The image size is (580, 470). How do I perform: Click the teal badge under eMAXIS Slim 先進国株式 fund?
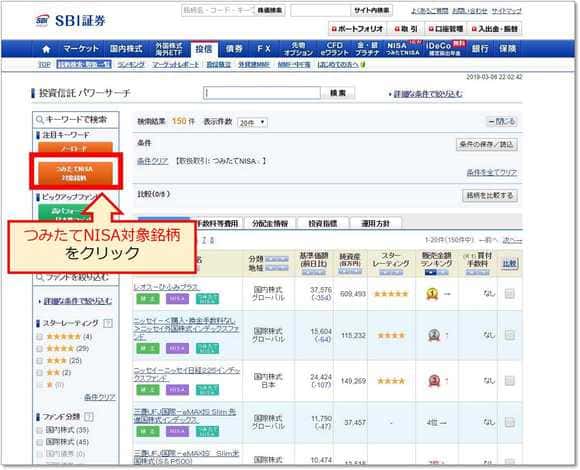pyautogui.click(x=207, y=431)
